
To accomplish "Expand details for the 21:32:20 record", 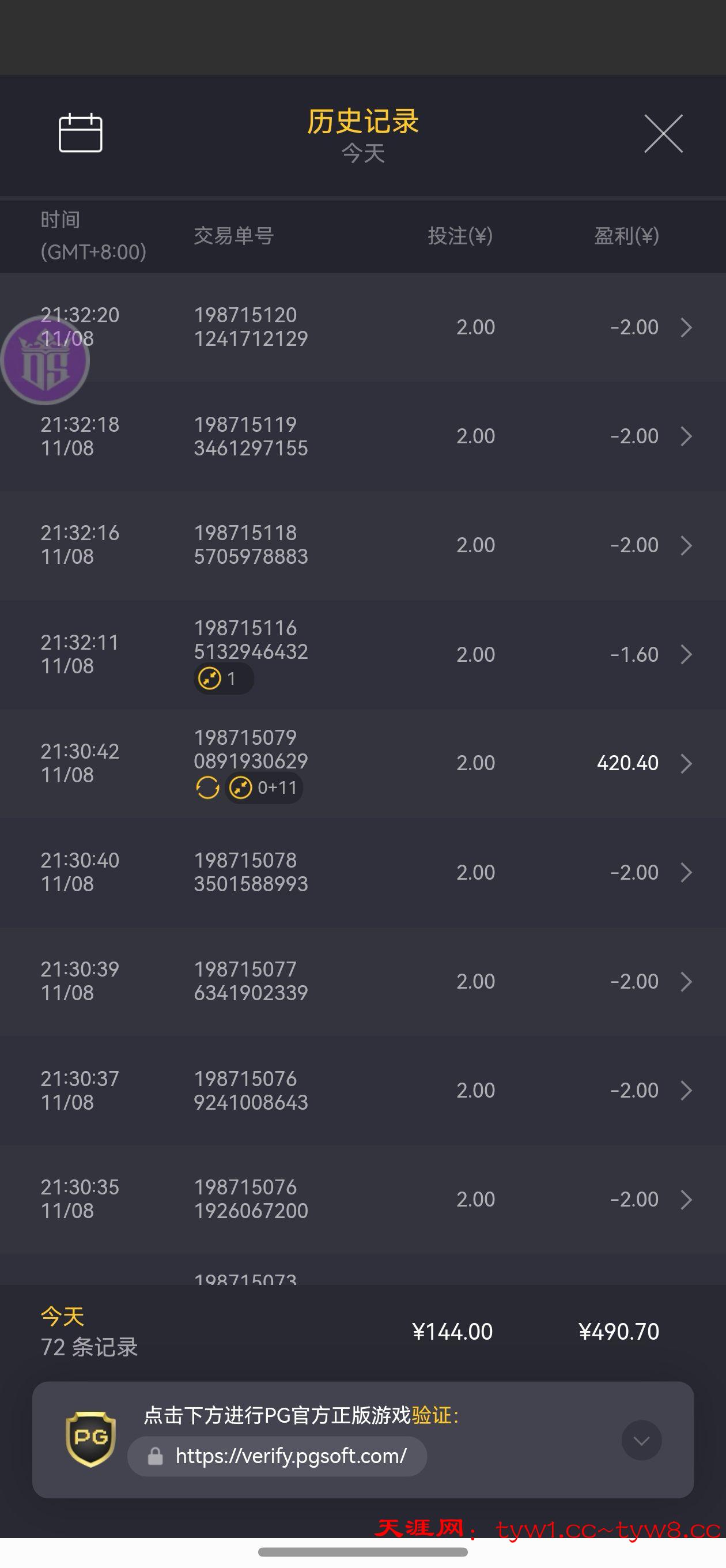I will tap(686, 327).
